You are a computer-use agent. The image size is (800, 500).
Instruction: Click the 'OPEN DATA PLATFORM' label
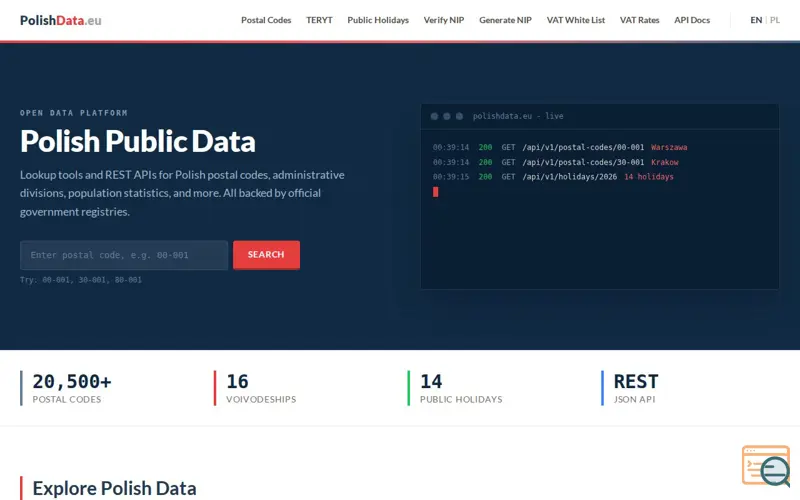74,113
